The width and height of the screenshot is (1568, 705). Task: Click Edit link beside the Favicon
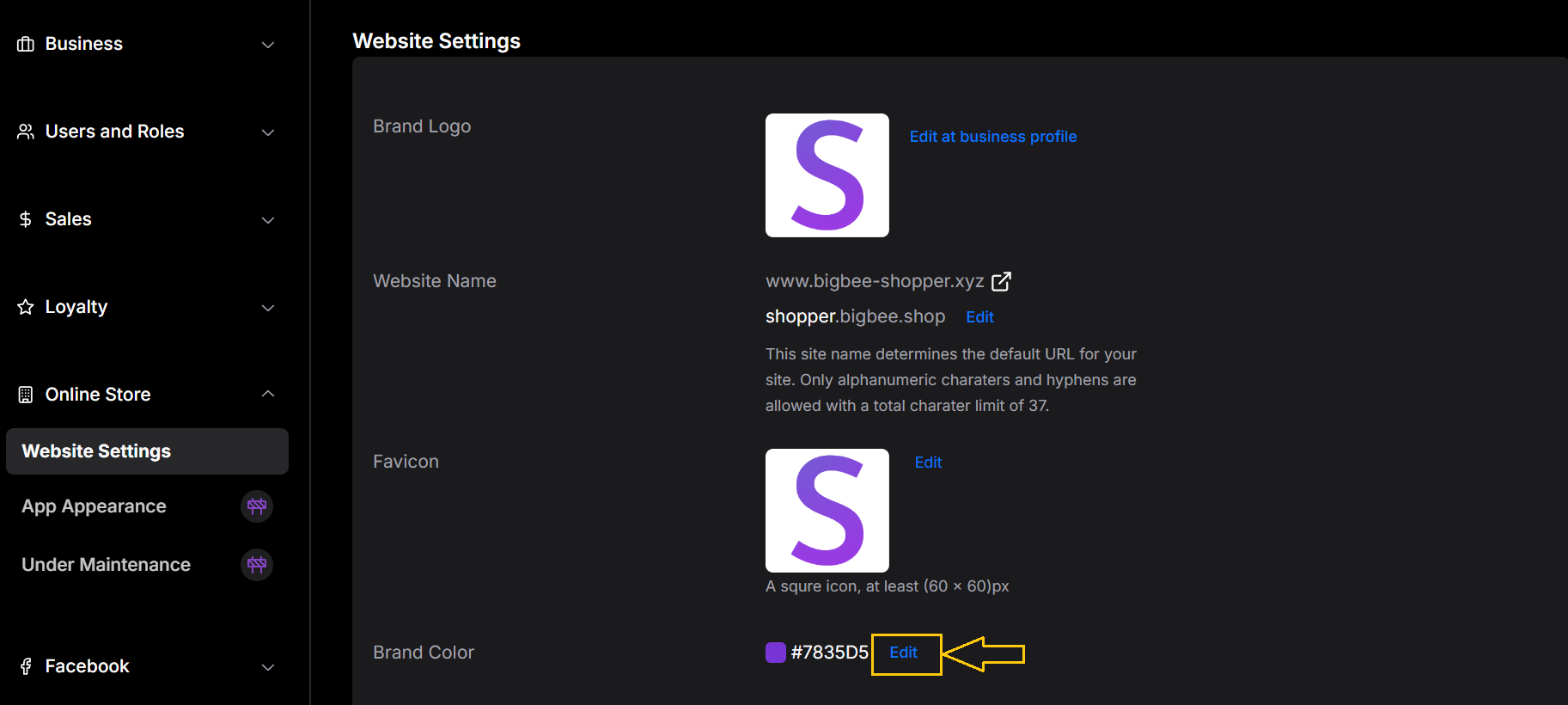(928, 463)
